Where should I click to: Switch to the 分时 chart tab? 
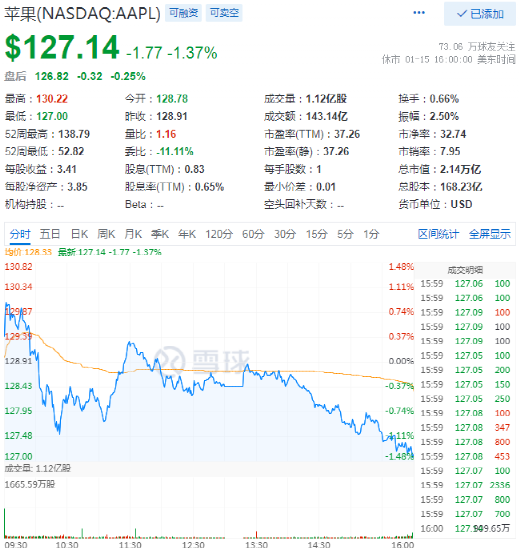click(x=20, y=234)
